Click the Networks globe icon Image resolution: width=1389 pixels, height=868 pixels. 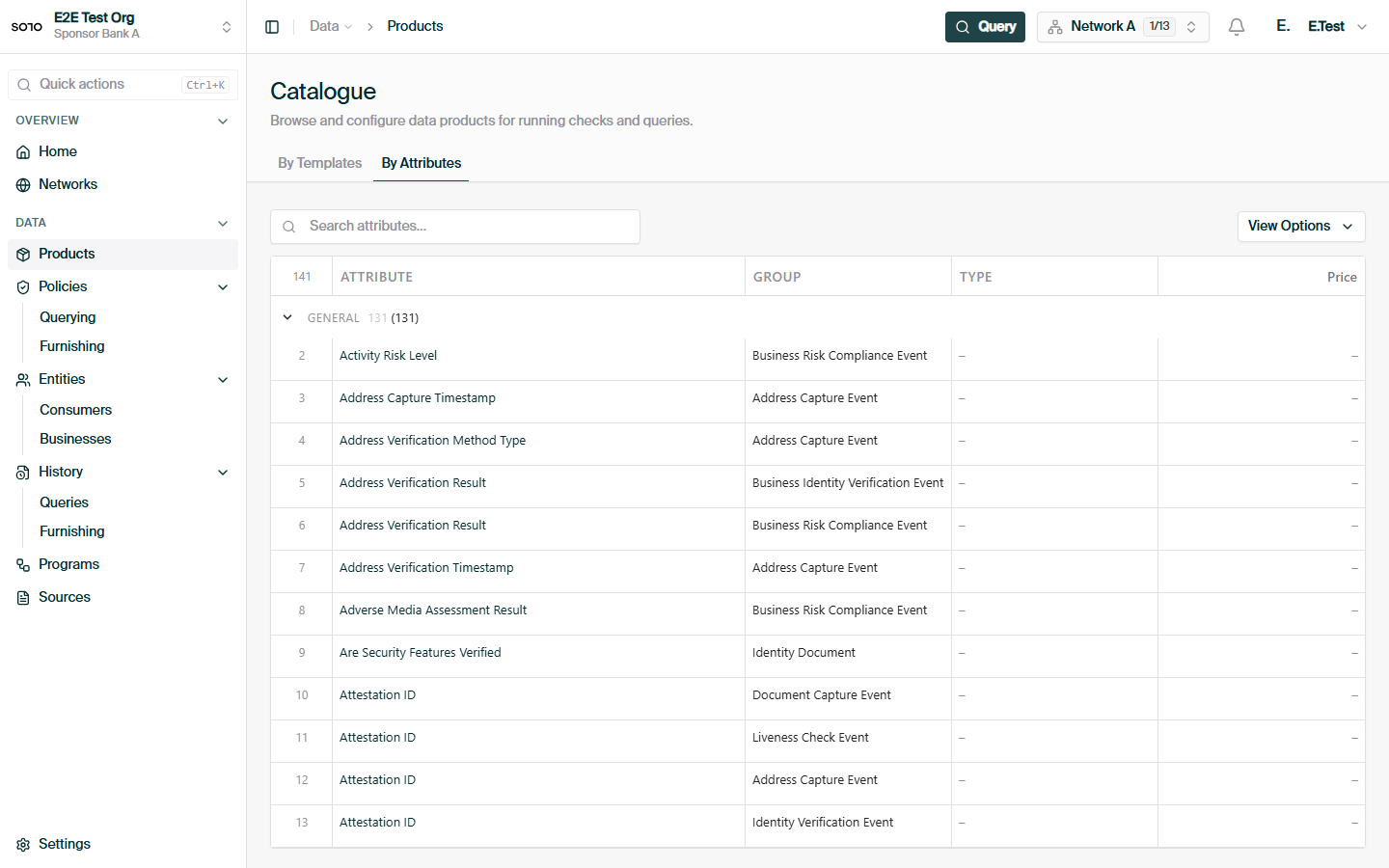click(23, 185)
